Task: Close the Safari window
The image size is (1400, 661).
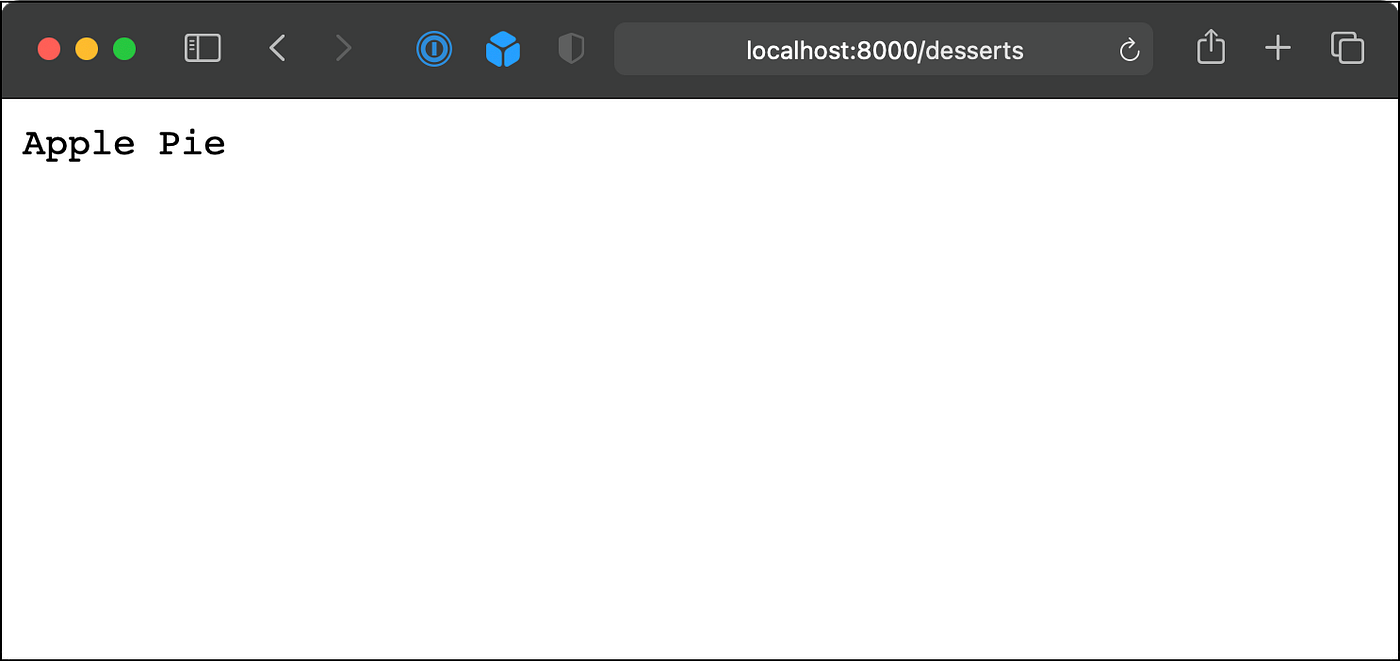Action: click(49, 49)
